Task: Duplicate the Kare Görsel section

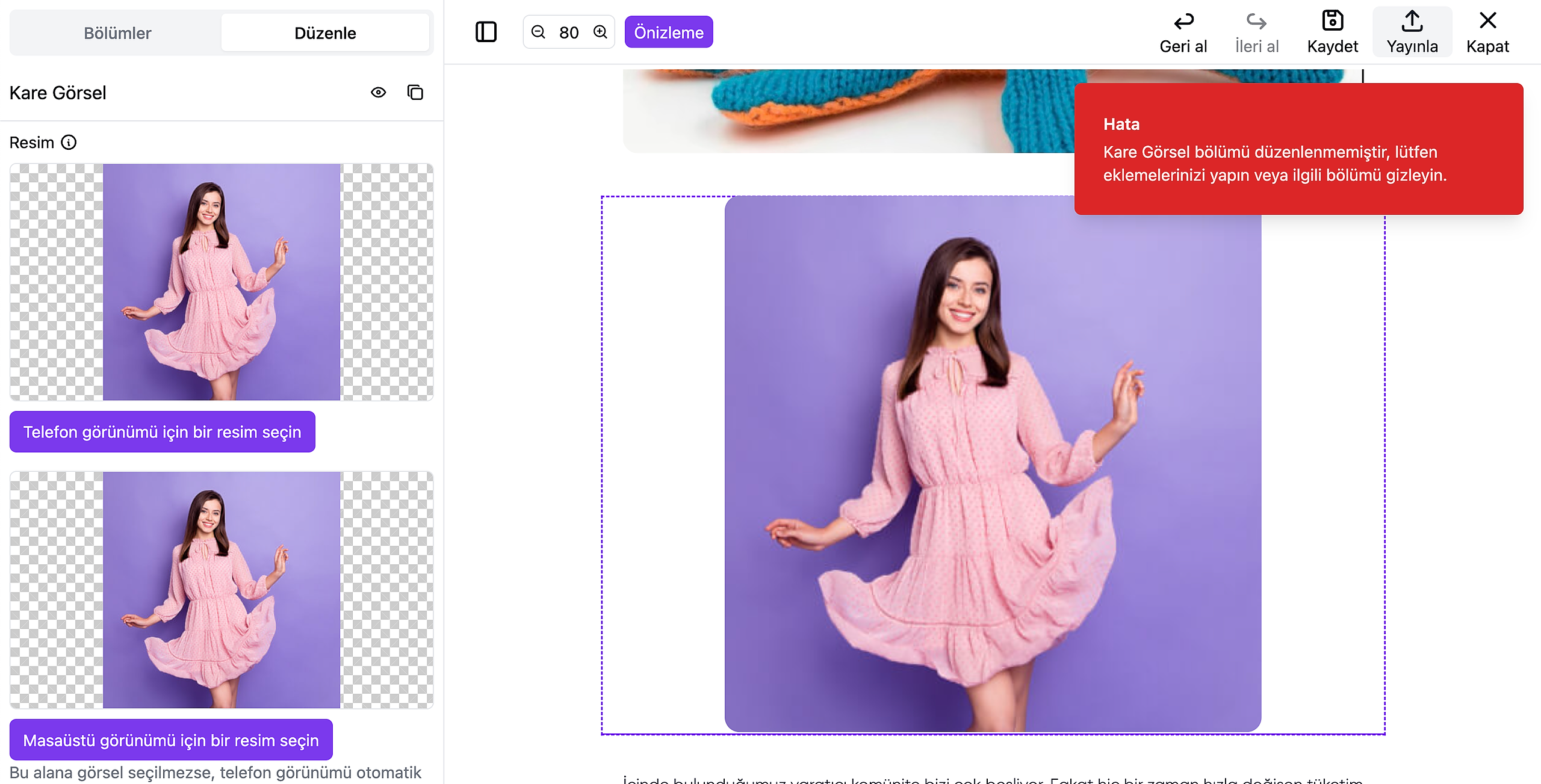Action: click(x=415, y=93)
